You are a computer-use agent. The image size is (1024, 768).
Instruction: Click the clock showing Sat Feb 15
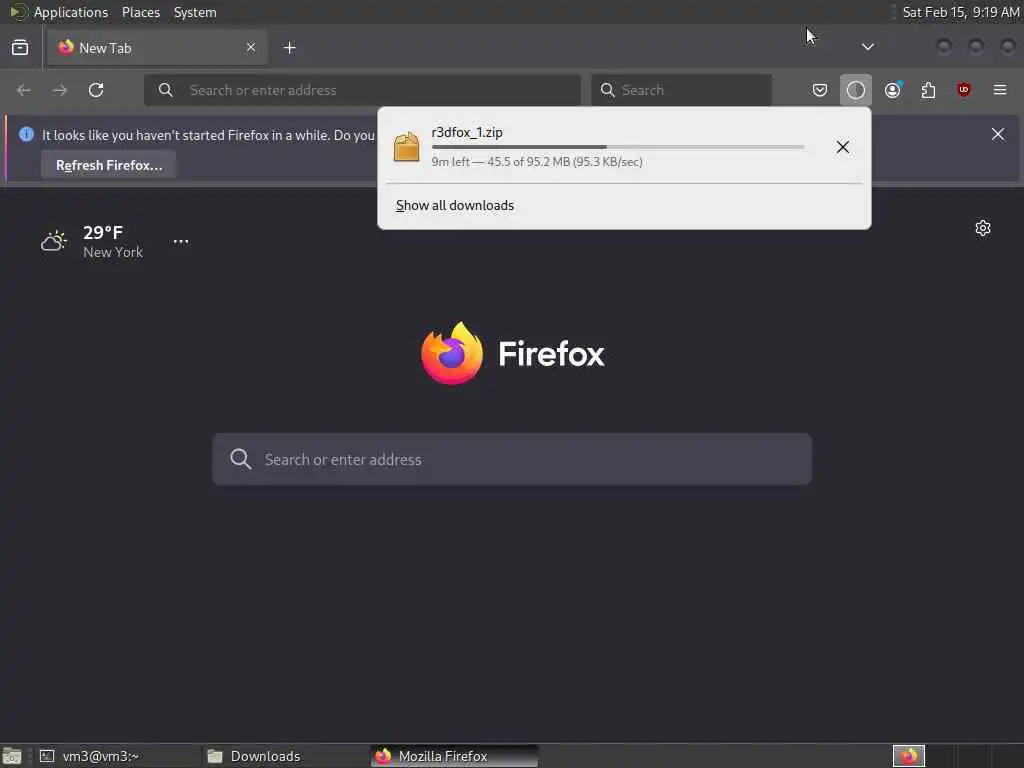pyautogui.click(x=961, y=12)
